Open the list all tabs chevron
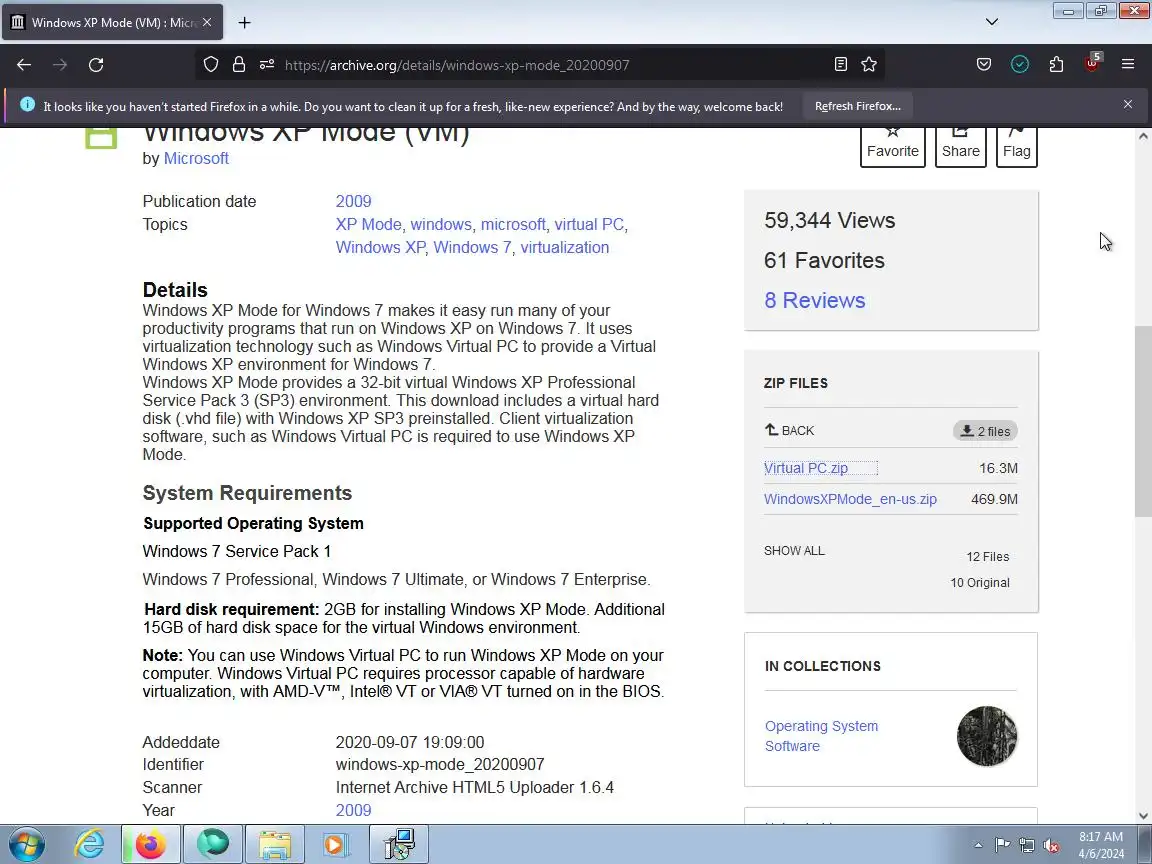Screen dimensions: 1152x864 (992, 22)
